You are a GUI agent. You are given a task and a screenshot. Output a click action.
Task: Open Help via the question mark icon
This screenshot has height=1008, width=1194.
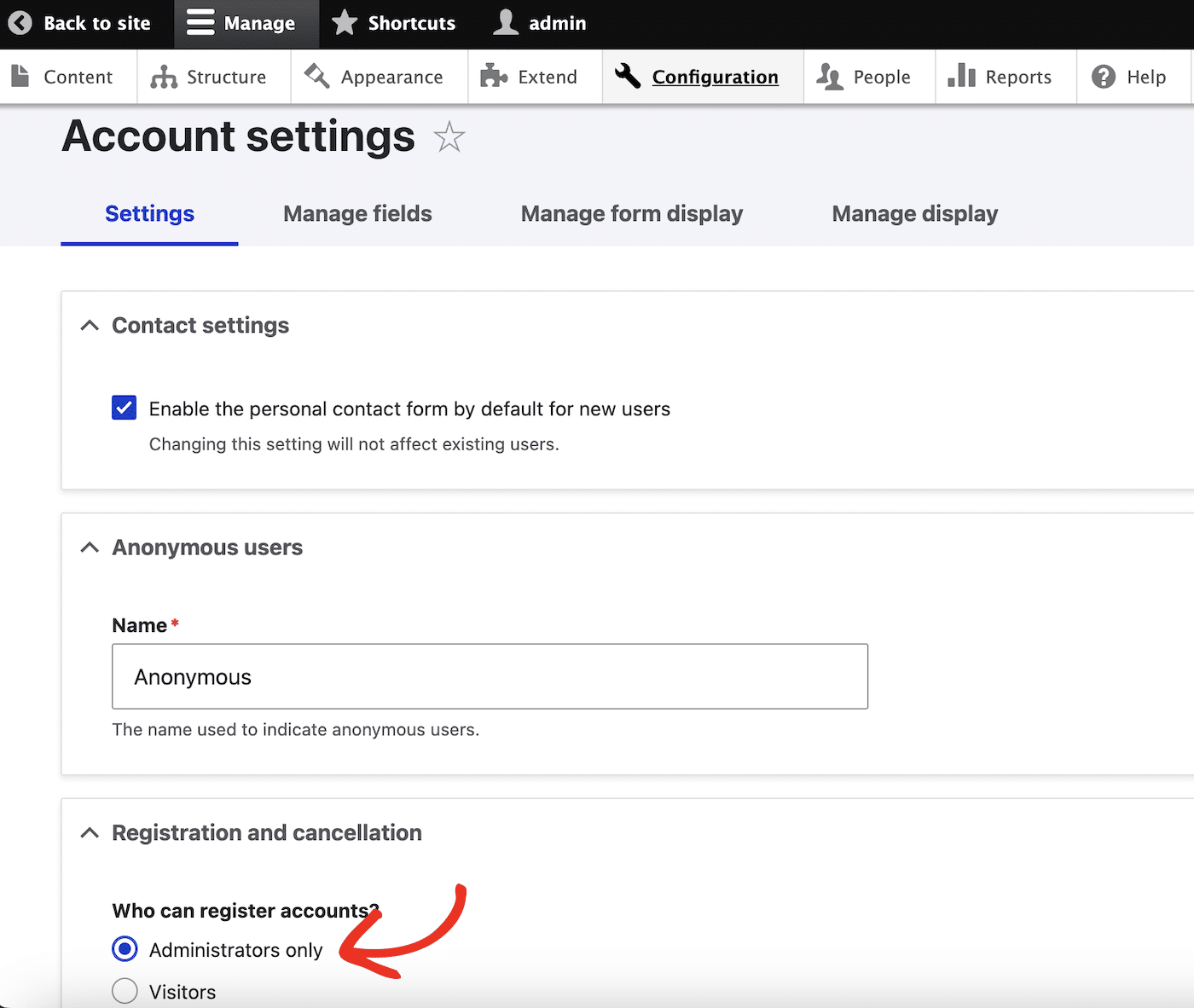(x=1103, y=77)
